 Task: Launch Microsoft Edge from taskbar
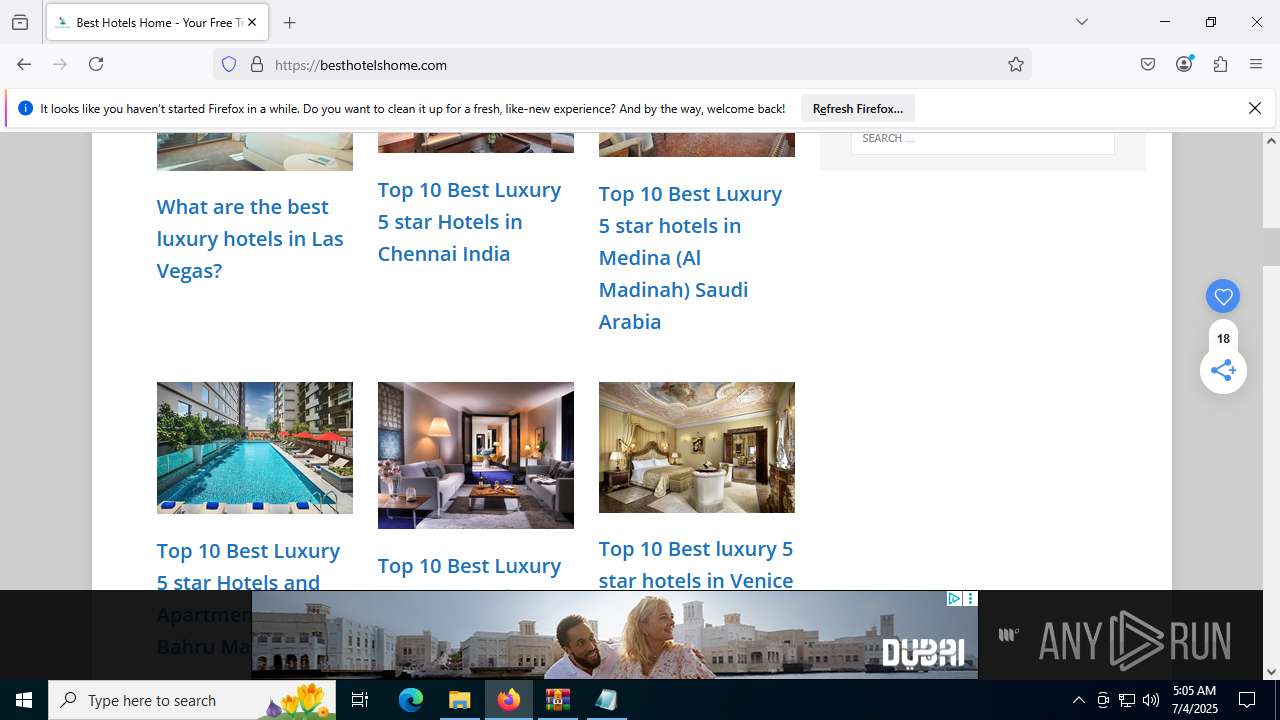411,700
